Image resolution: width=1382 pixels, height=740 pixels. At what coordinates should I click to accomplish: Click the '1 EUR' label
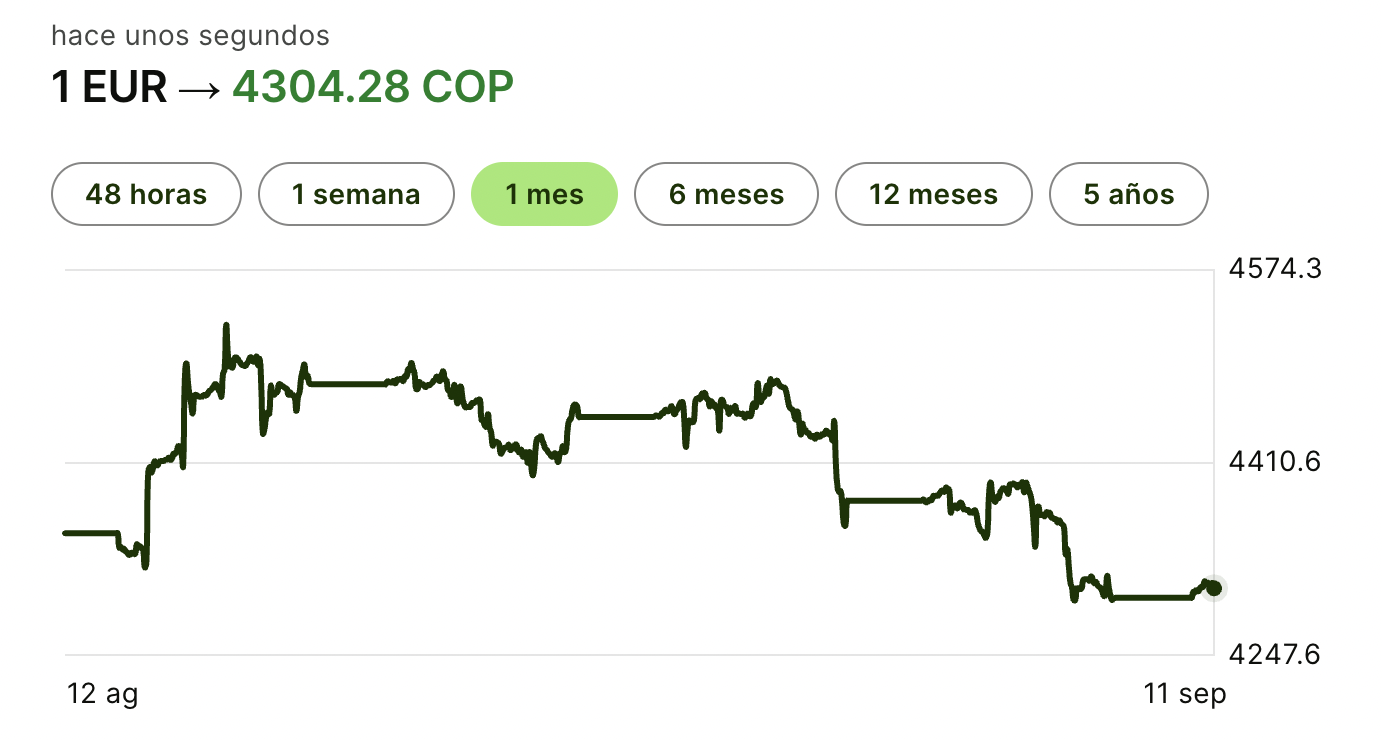[x=107, y=87]
